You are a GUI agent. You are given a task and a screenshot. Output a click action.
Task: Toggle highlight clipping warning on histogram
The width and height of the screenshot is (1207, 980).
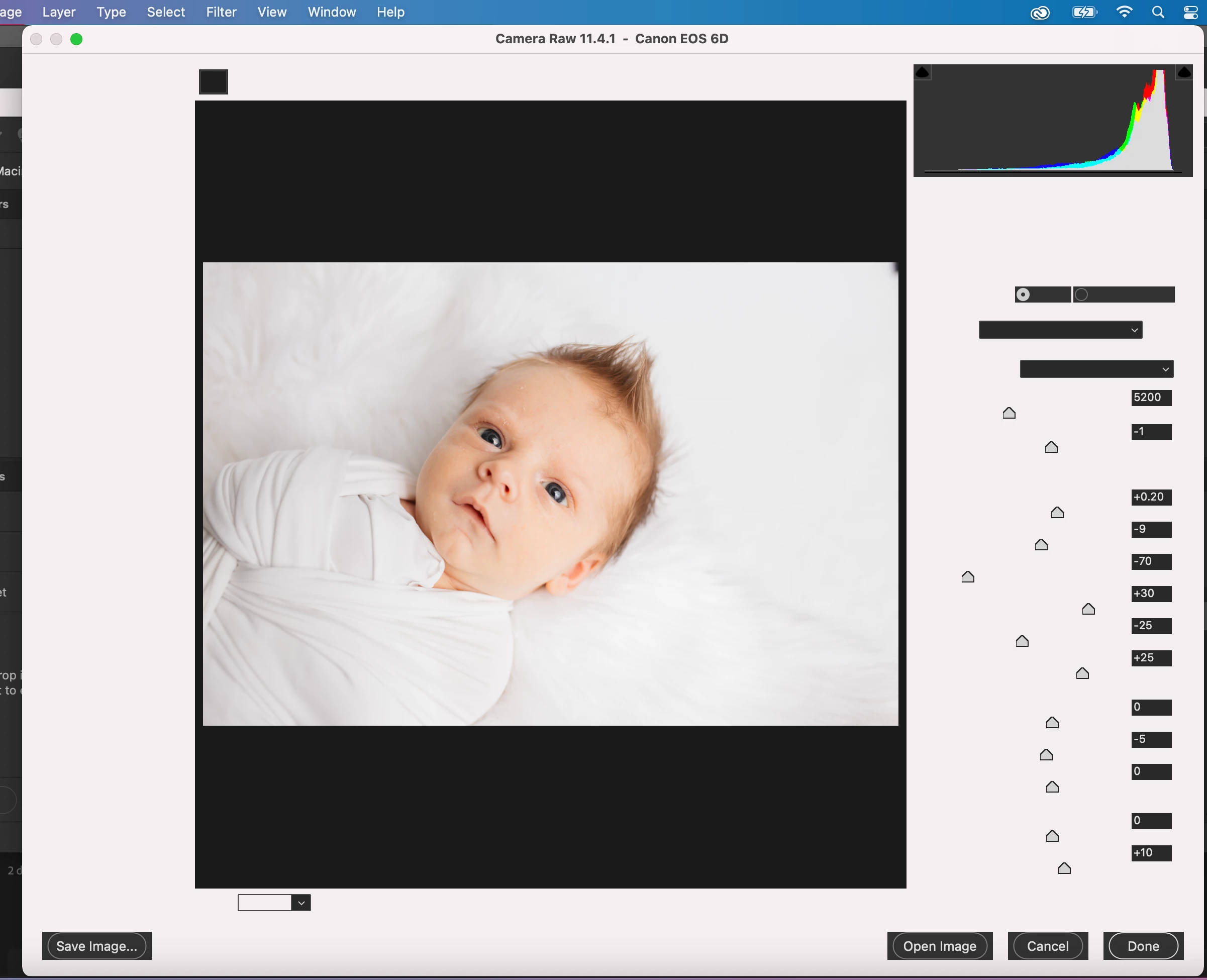1184,72
